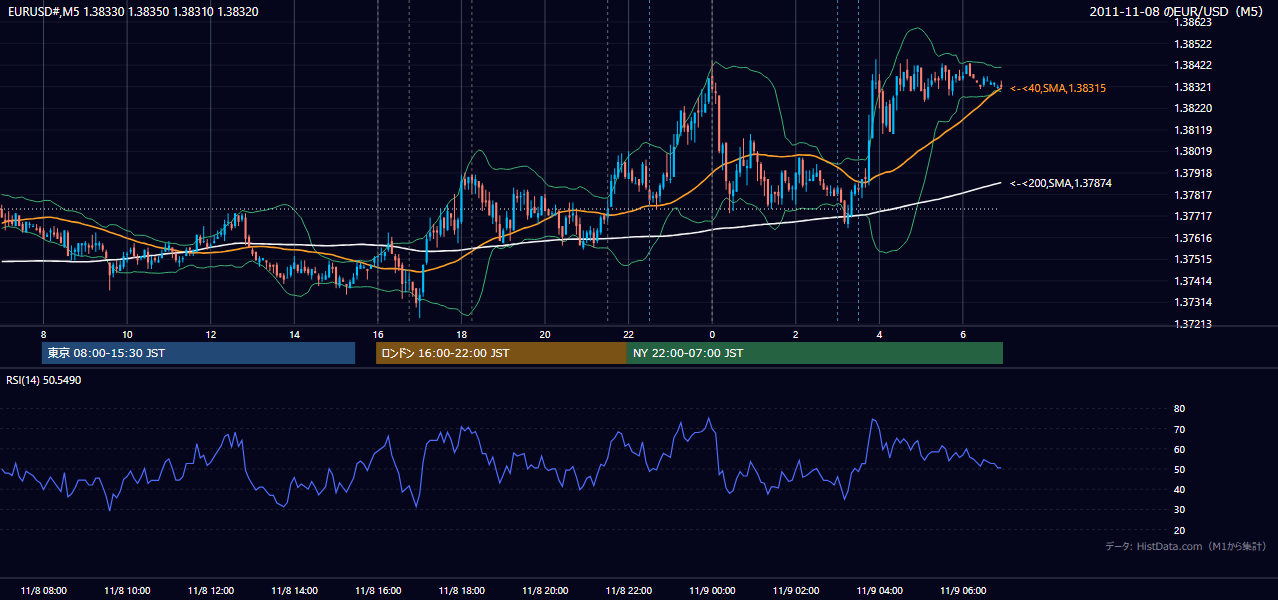
Task: Click the 11/8 10:00 date label
Action: point(127,591)
